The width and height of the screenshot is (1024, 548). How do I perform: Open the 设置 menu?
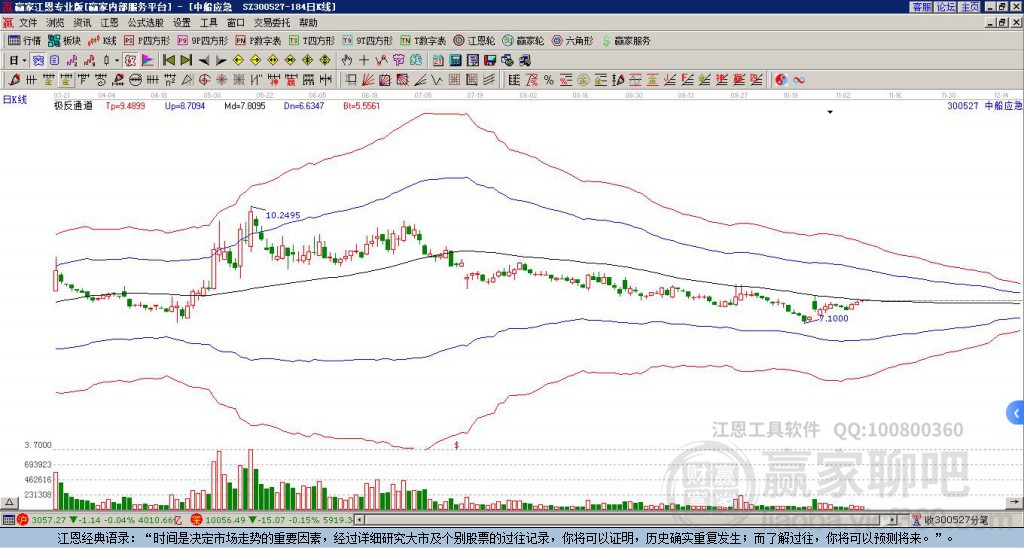click(x=182, y=23)
